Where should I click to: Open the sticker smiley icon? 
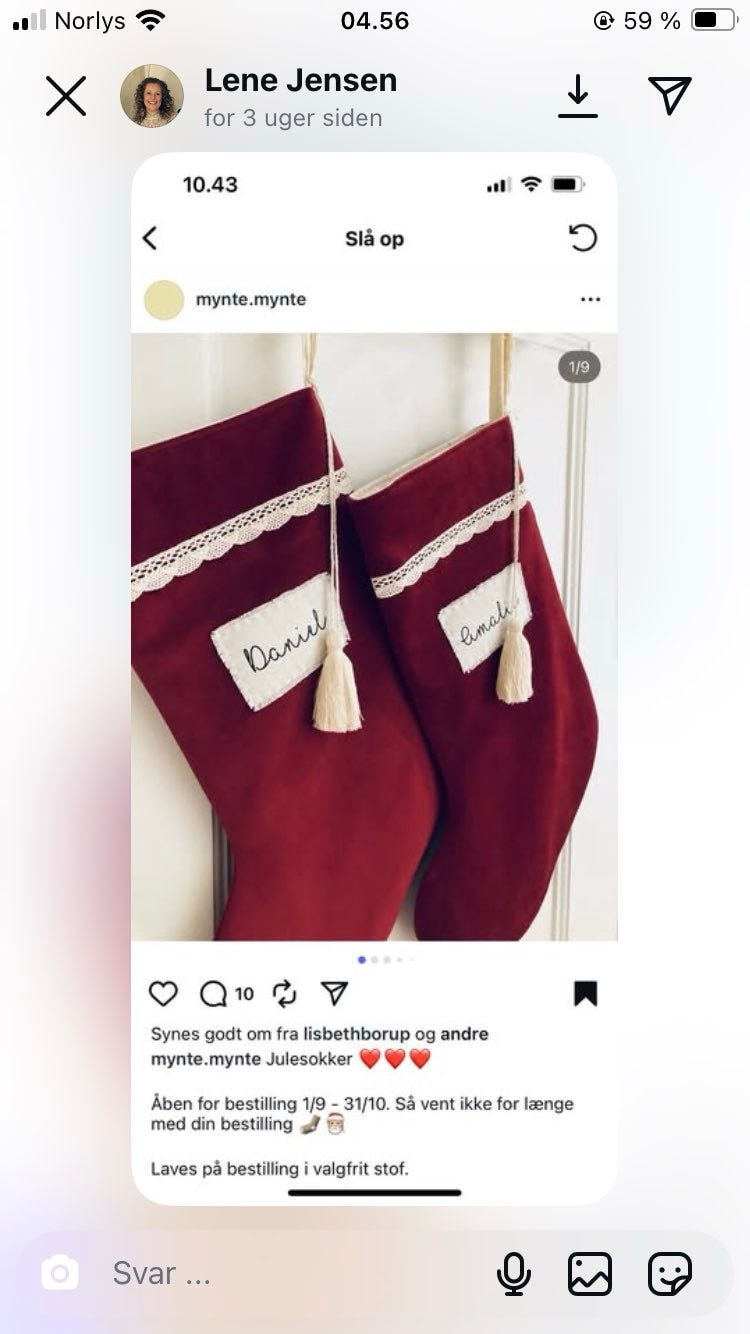670,1274
